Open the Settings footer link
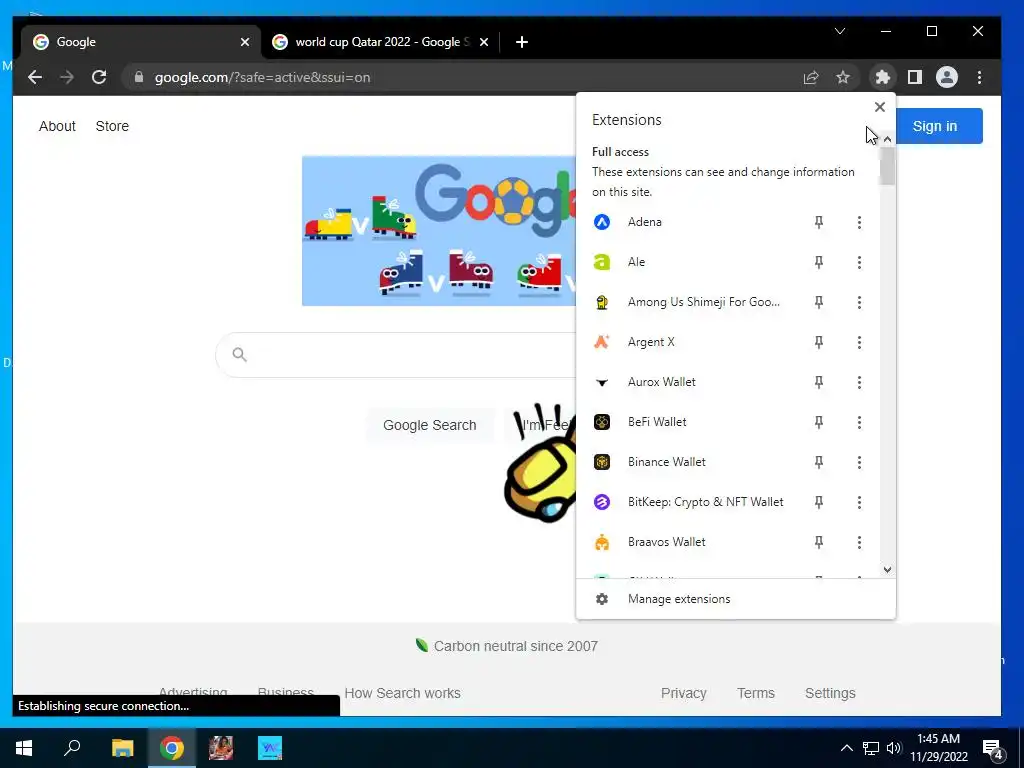The image size is (1024, 768). coord(830,693)
